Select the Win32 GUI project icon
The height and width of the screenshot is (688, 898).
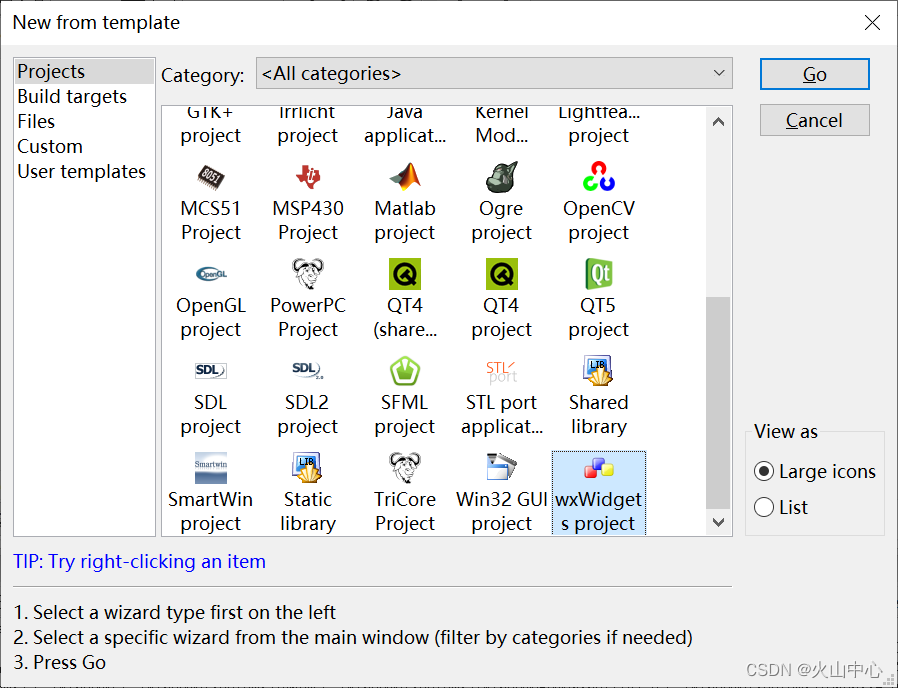point(502,467)
